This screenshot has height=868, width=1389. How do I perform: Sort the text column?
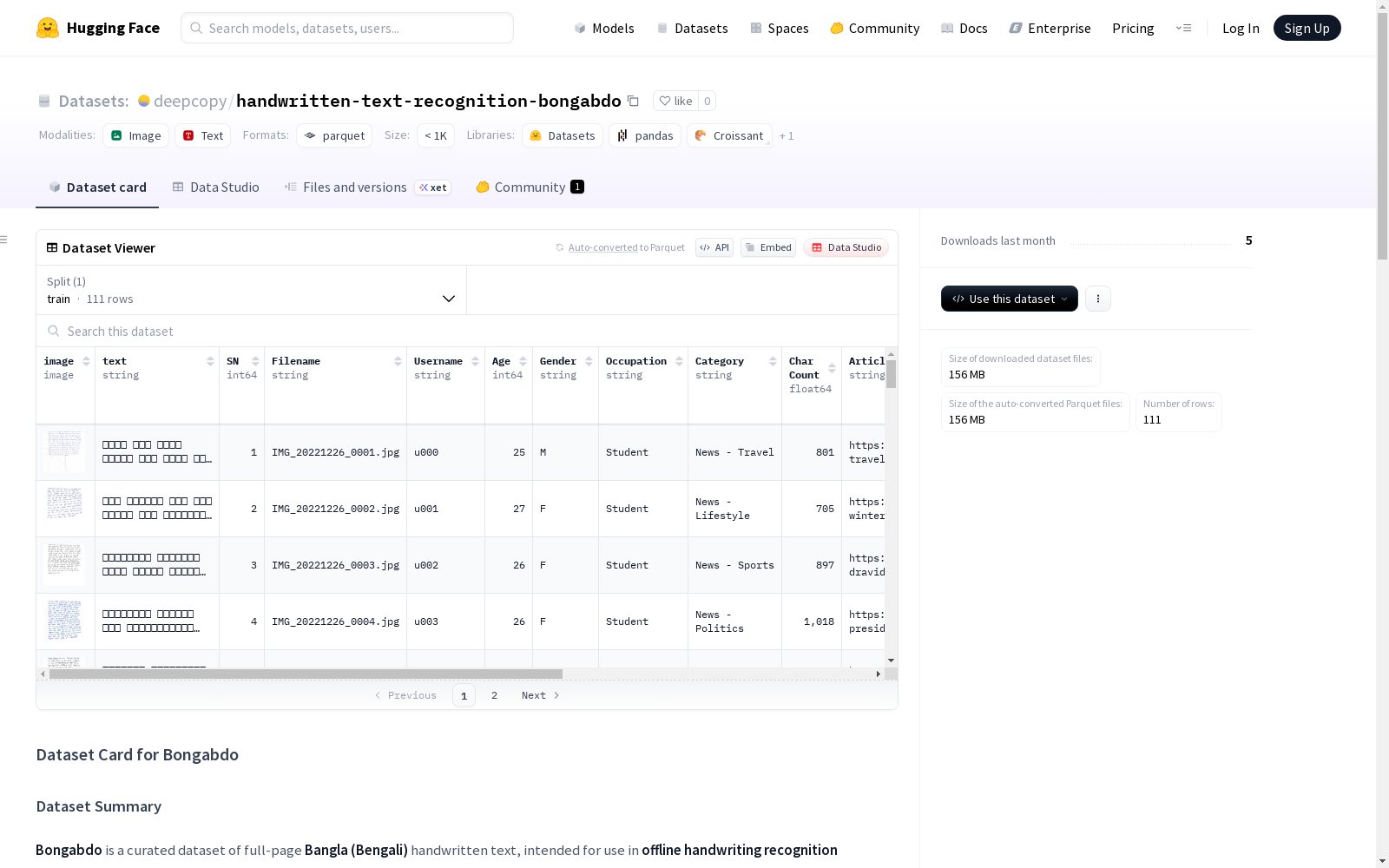pyautogui.click(x=210, y=361)
